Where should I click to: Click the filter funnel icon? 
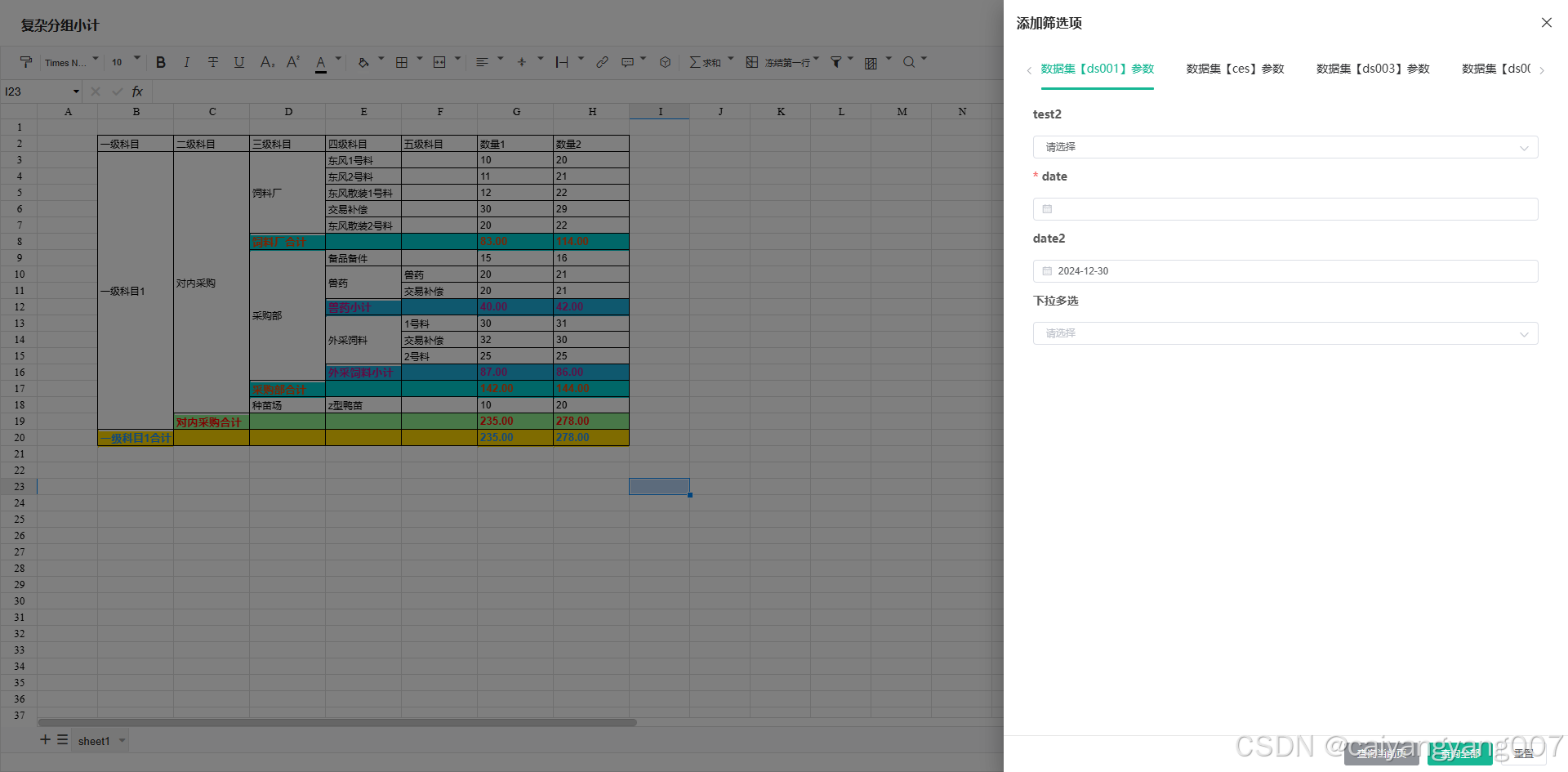836,62
